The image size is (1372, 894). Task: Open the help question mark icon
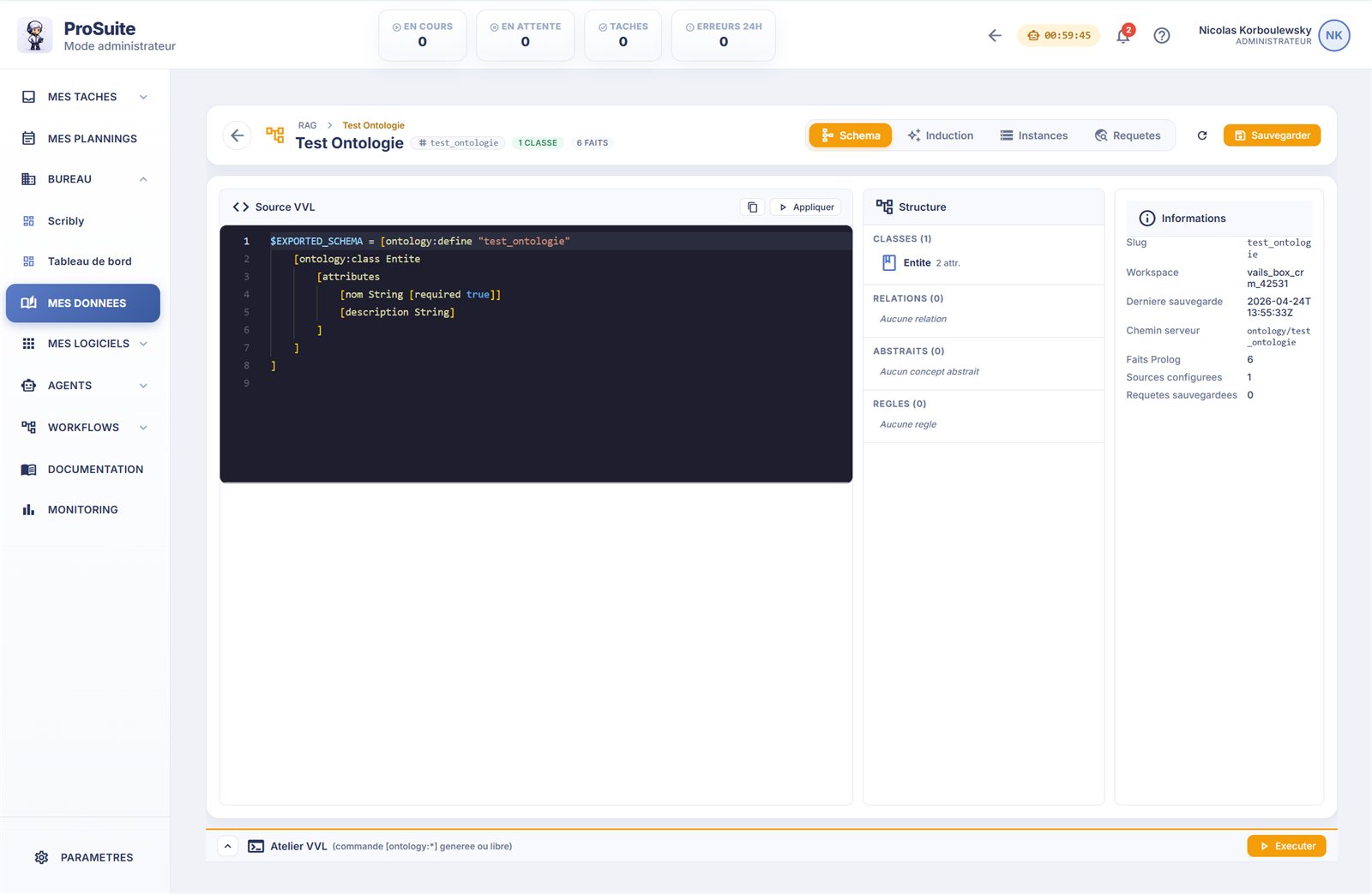click(1162, 35)
